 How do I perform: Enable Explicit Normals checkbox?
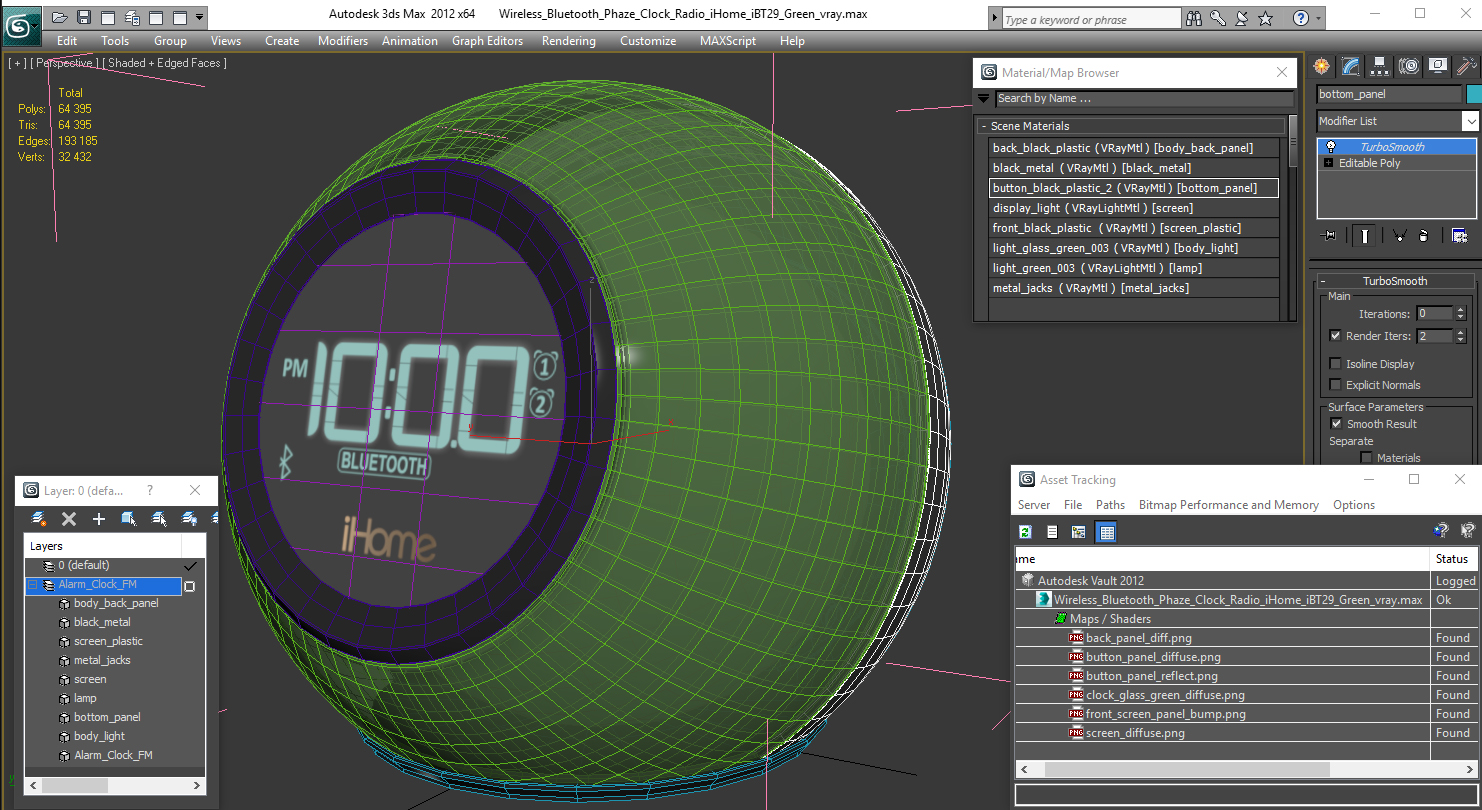[x=1336, y=385]
